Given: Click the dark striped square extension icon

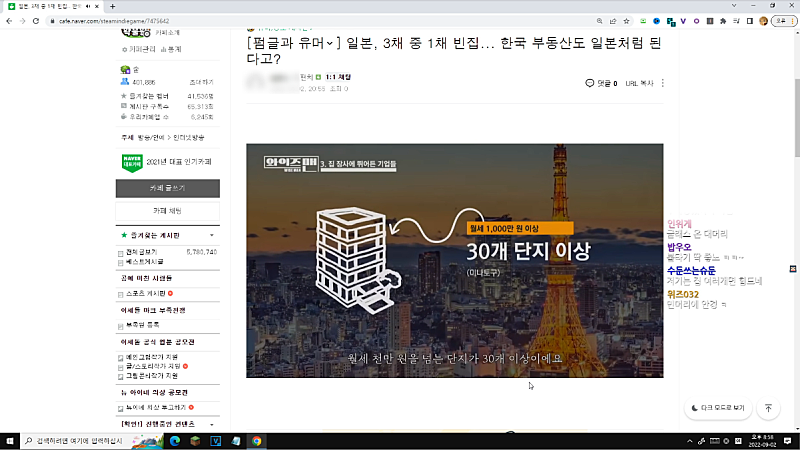Looking at the screenshot, I should click(710, 21).
